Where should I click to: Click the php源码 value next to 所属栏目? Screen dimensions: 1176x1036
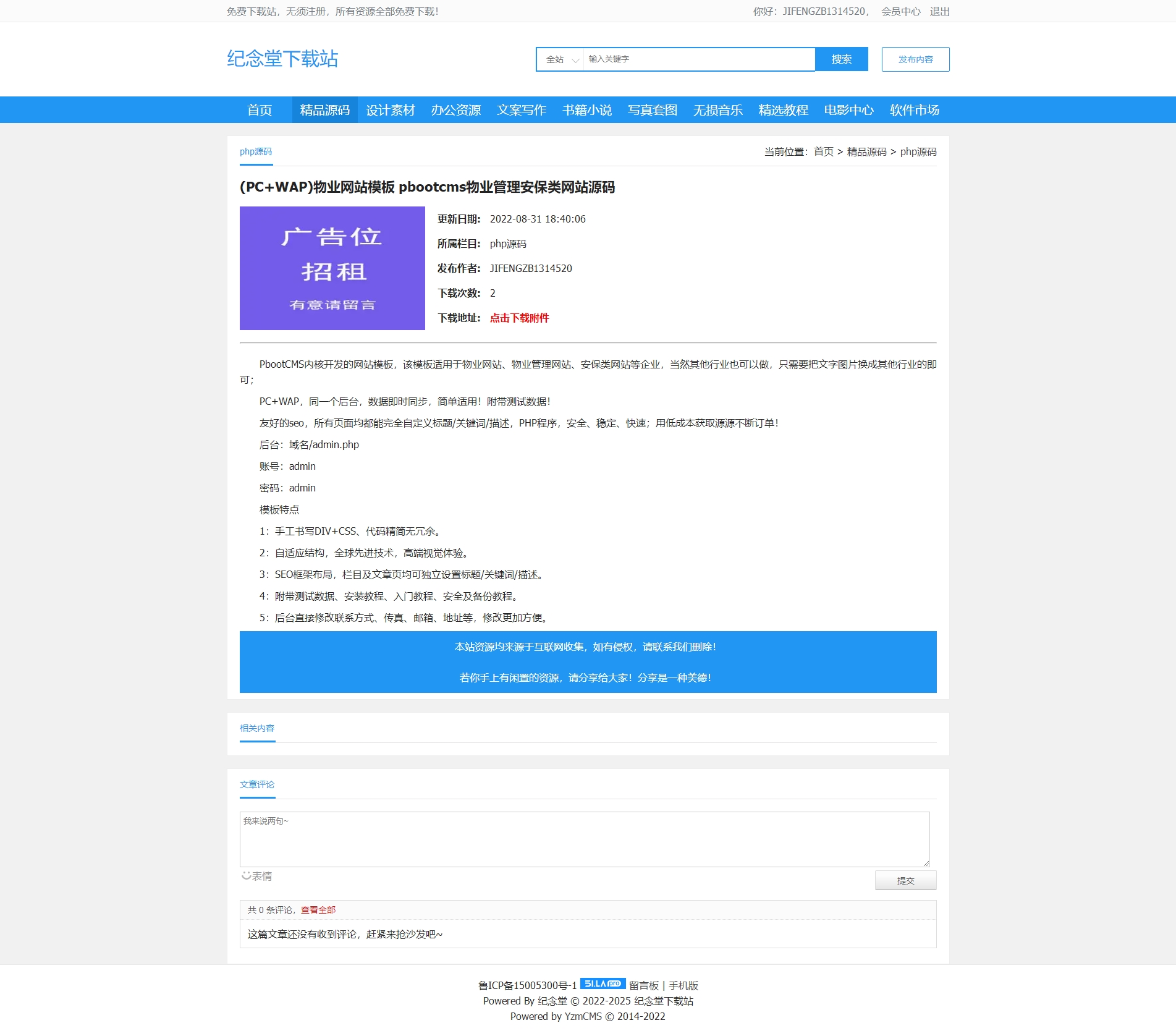(508, 244)
